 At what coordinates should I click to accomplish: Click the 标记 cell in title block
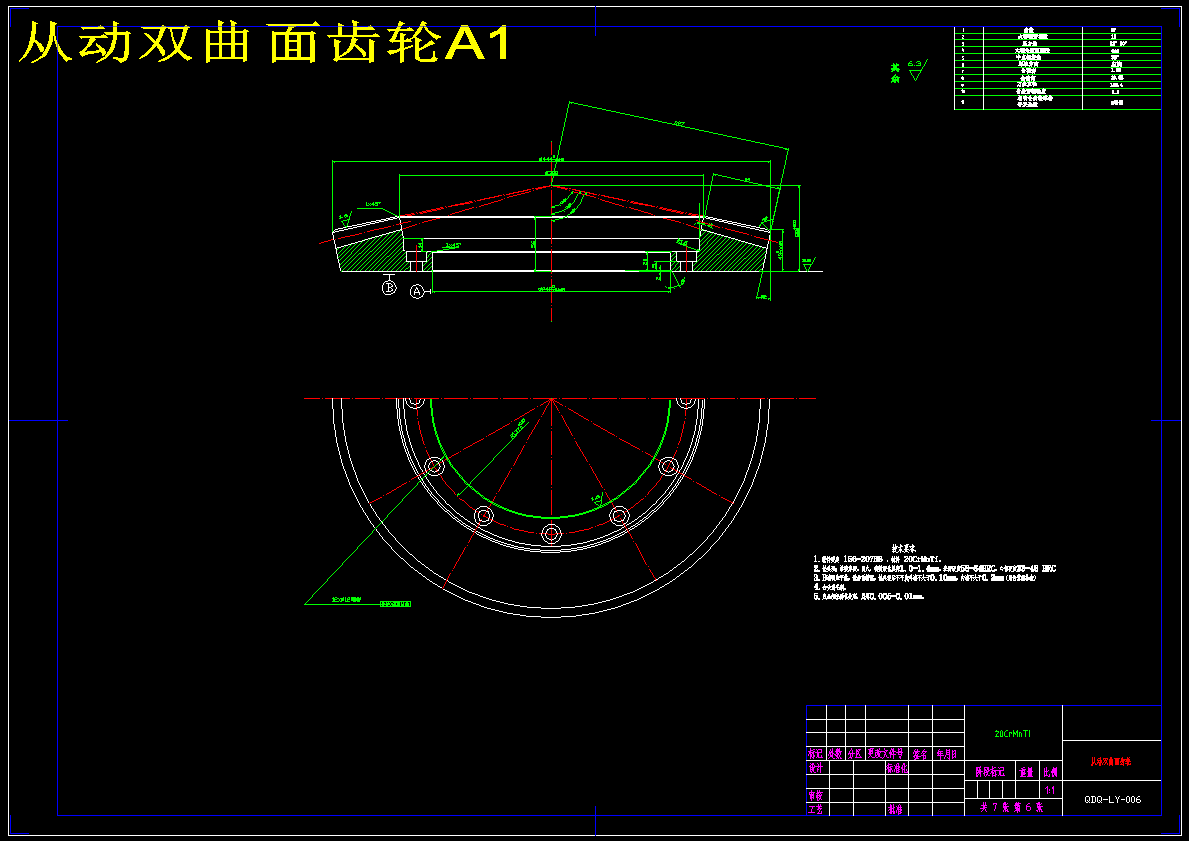tap(815, 755)
